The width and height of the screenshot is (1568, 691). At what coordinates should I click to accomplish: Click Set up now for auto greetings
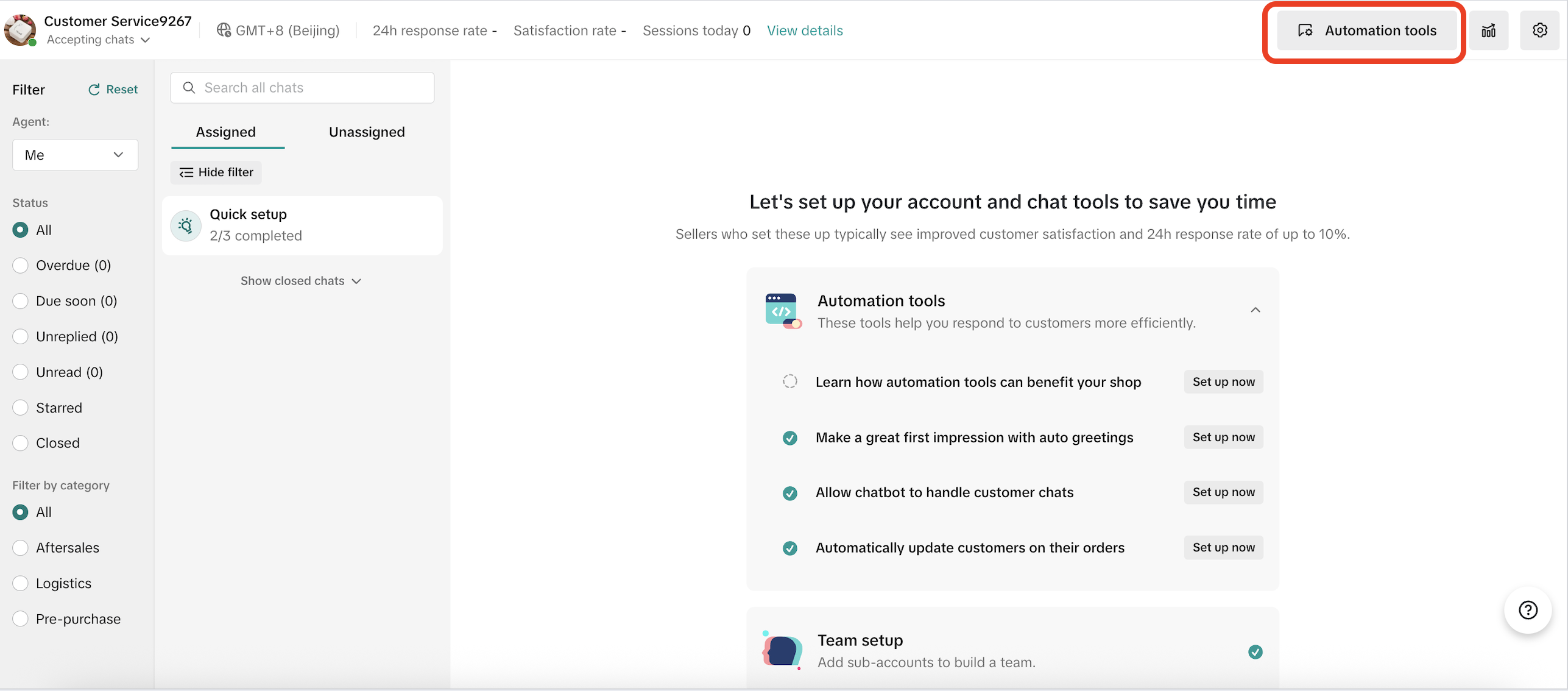1223,437
